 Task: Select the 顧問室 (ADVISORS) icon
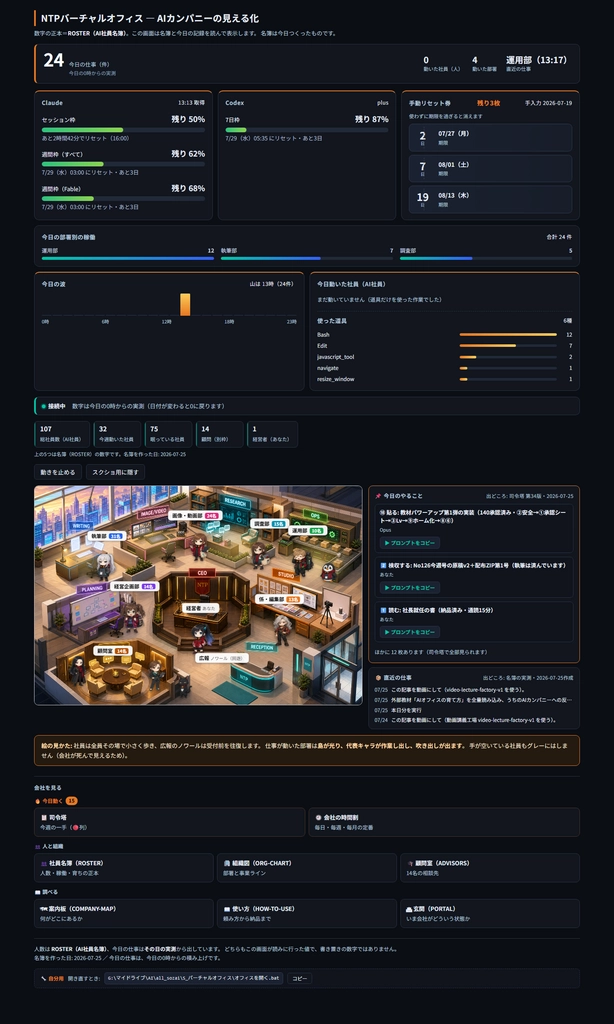410,863
